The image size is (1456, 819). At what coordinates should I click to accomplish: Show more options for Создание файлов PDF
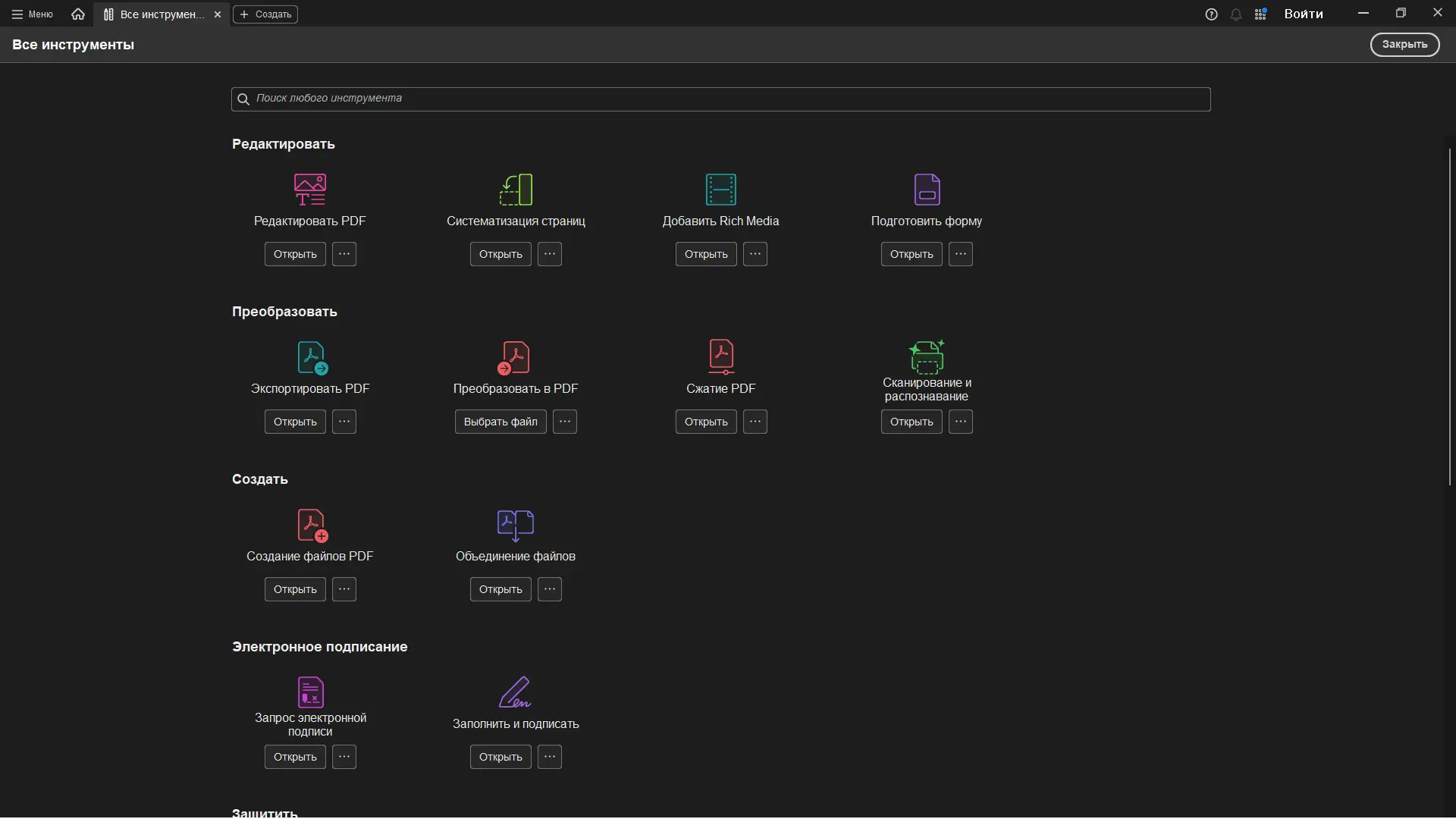(344, 589)
